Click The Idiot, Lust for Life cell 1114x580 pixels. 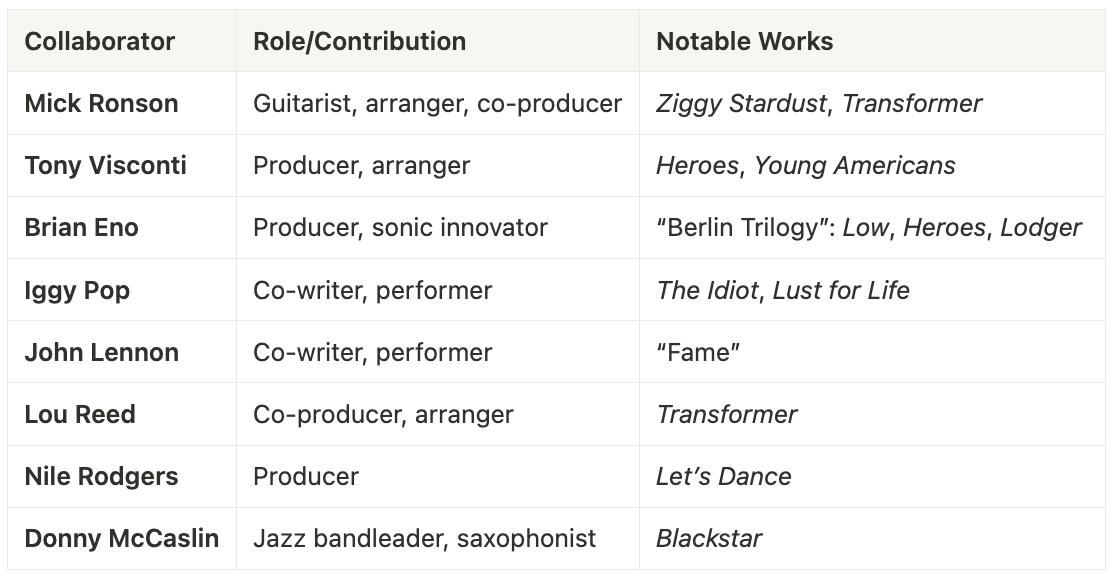(872, 290)
